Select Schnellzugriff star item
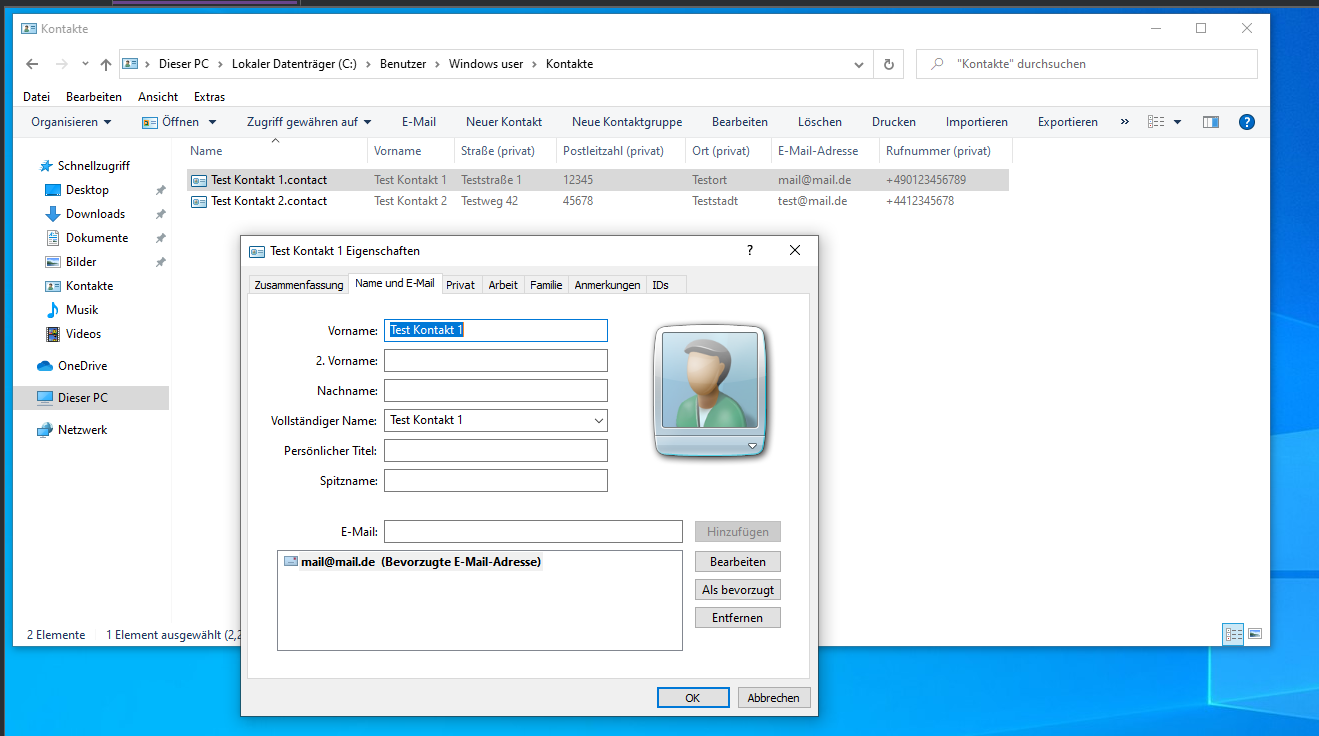Image resolution: width=1319 pixels, height=736 pixels. [85, 166]
